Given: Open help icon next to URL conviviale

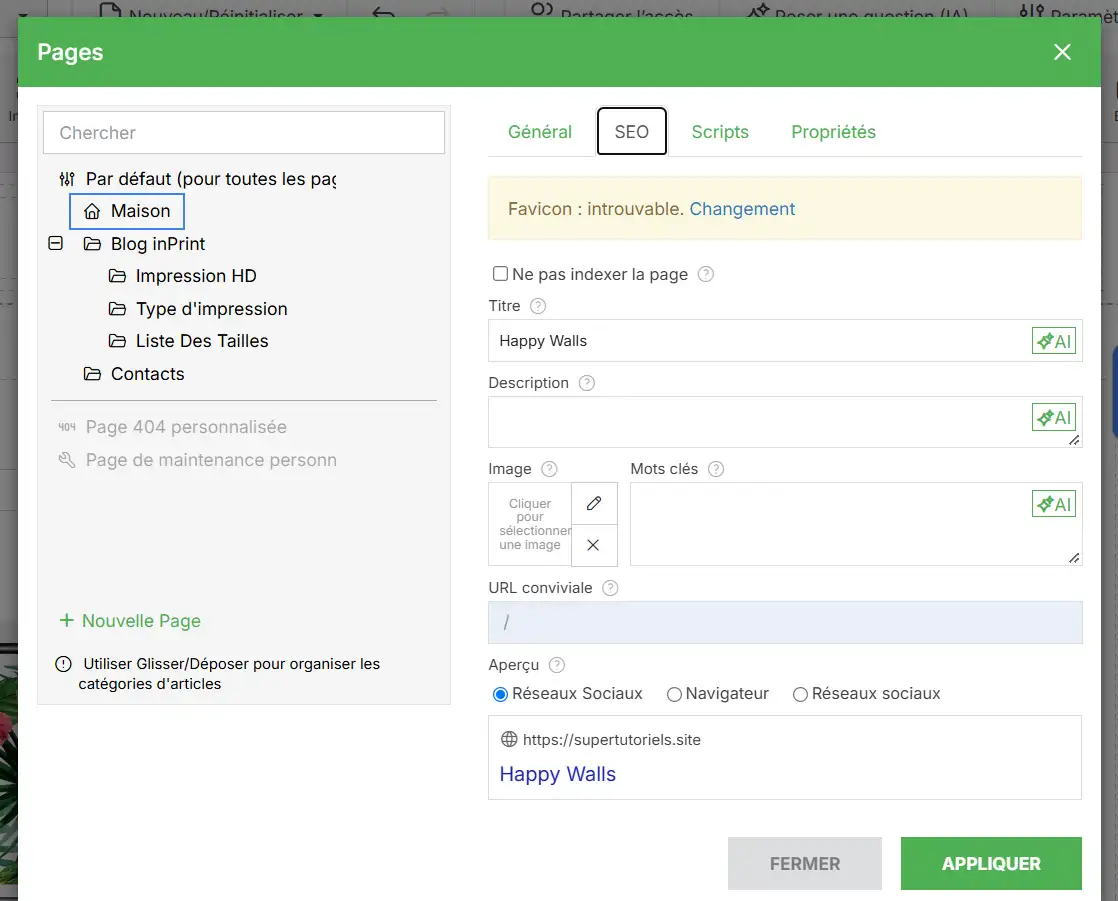Looking at the screenshot, I should (x=610, y=588).
